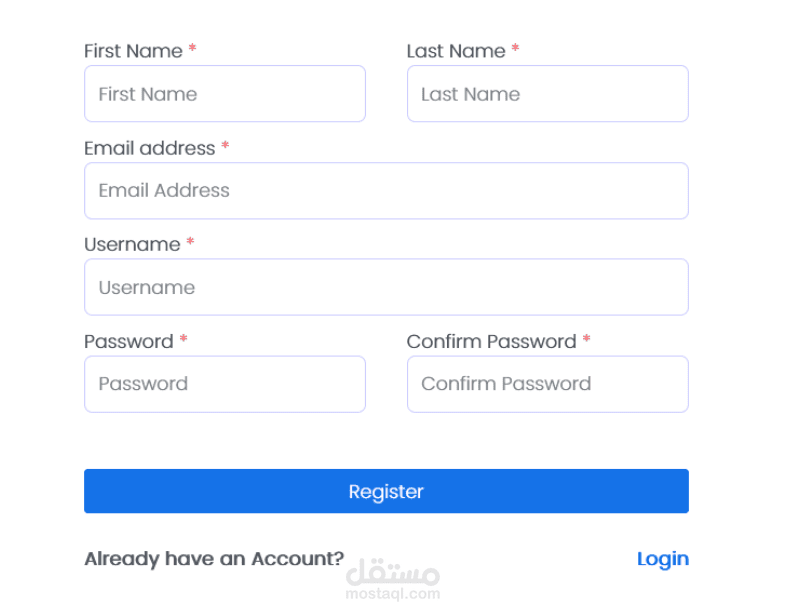This screenshot has height=614, width=787.
Task: Submit the form with Register button
Action: 386,491
